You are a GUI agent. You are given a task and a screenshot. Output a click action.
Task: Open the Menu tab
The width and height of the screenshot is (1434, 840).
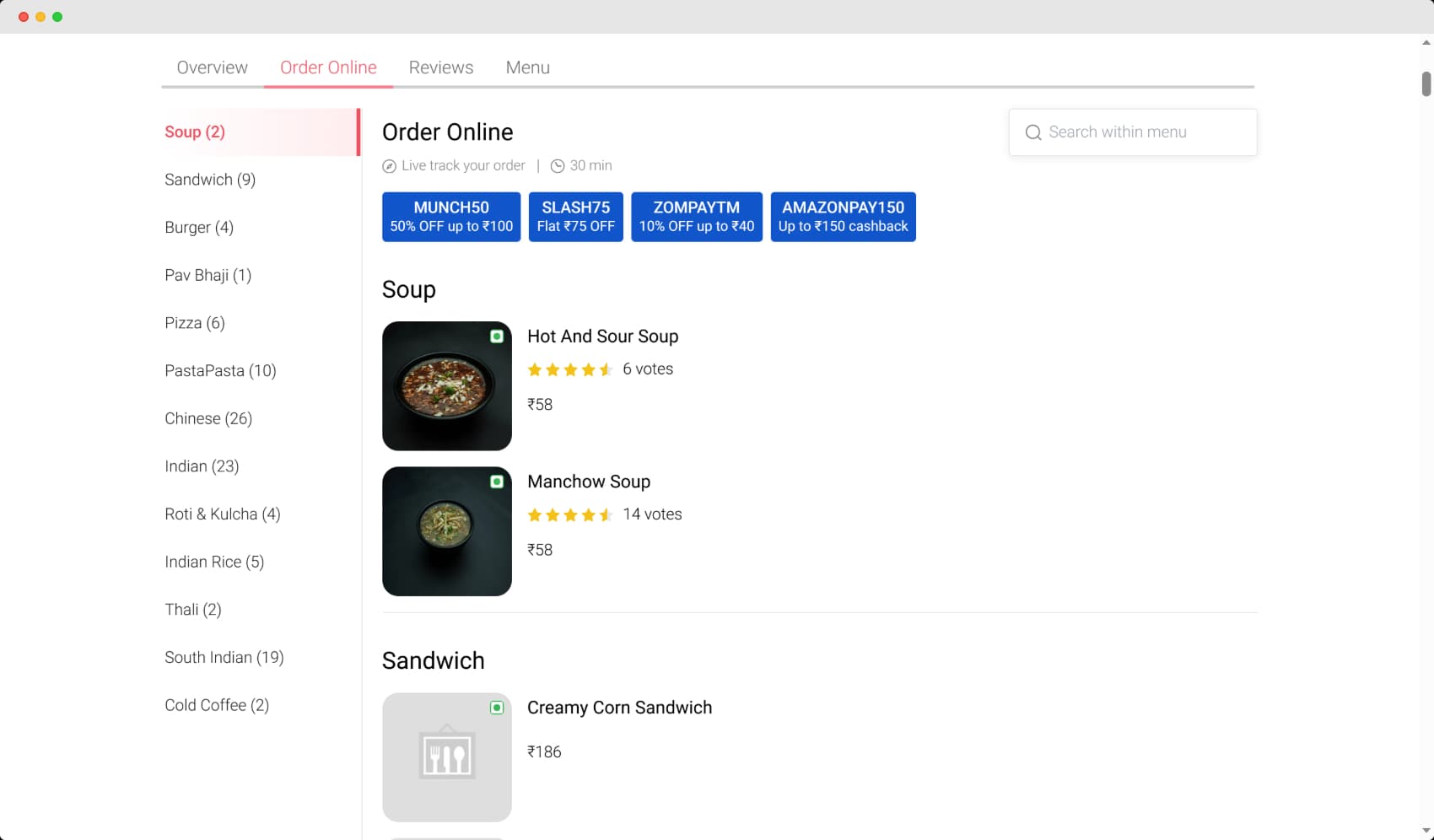pos(528,67)
